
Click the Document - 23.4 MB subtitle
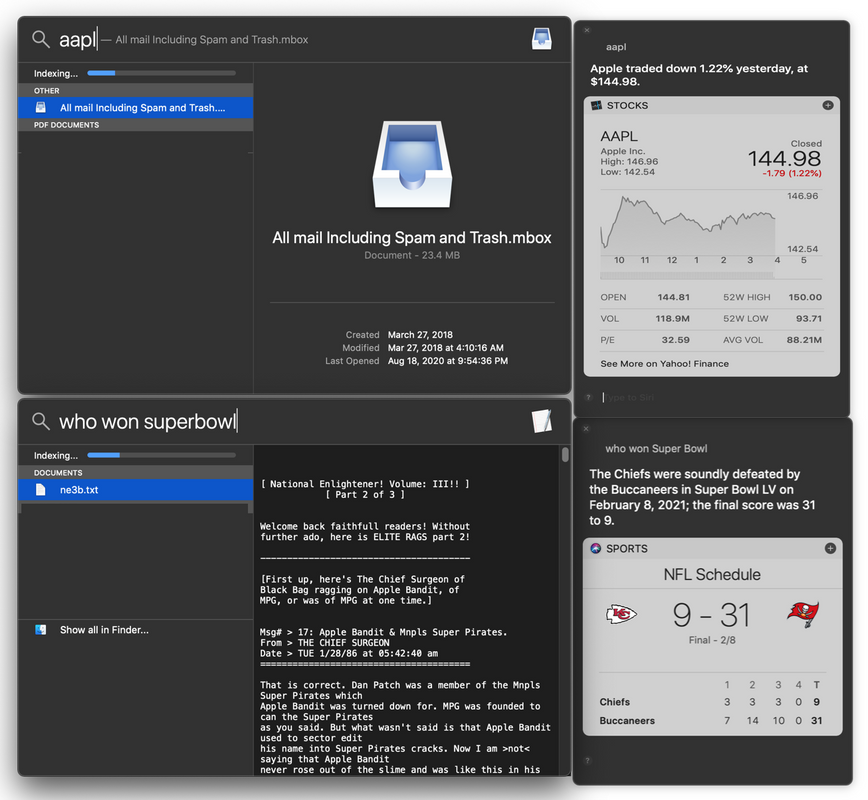pos(412,255)
